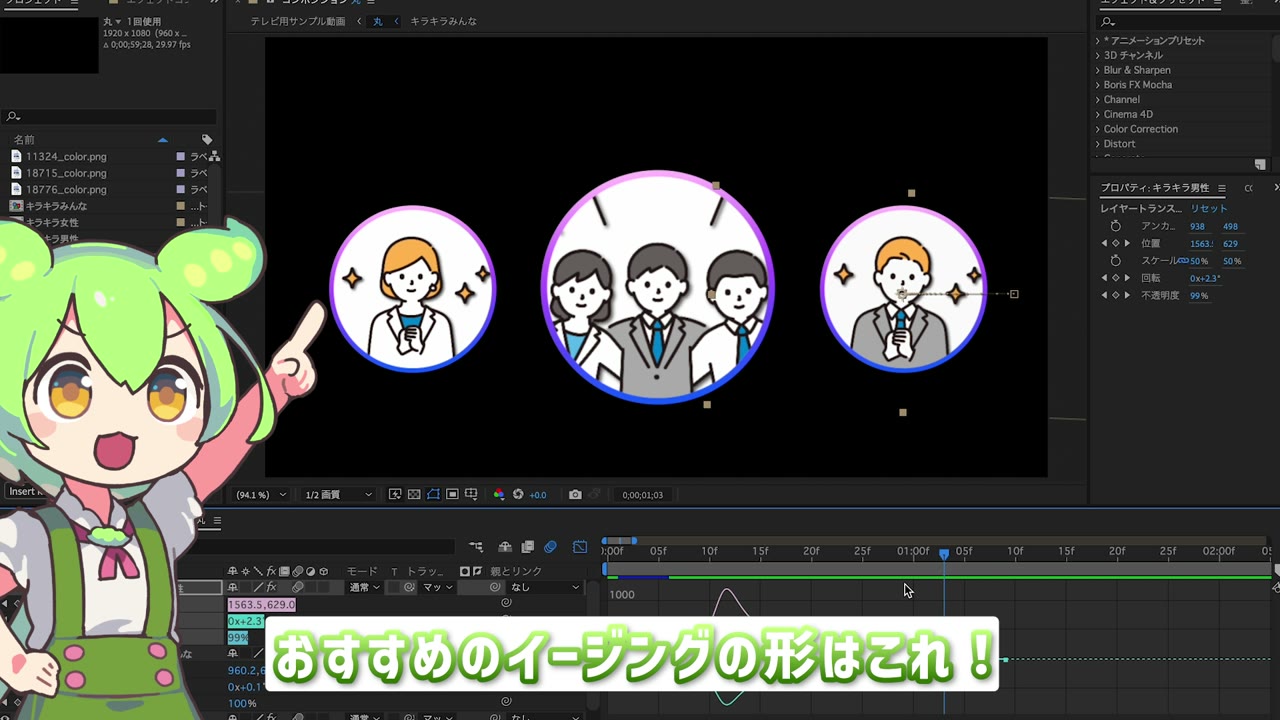1280x720 pixels.
Task: Click exposure value +0.0
Action: pyautogui.click(x=538, y=494)
